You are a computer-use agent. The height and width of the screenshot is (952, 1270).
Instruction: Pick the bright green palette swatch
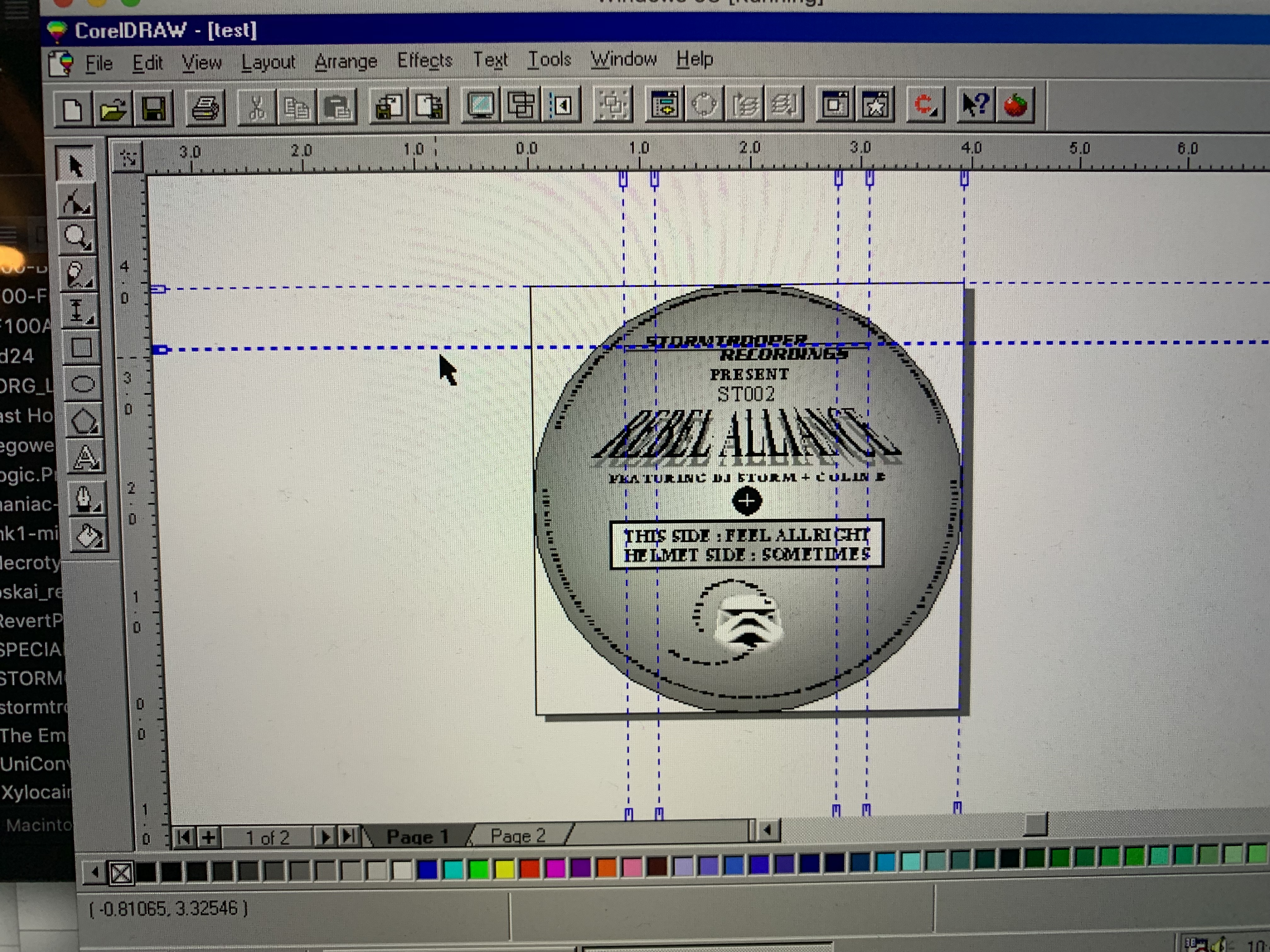(478, 870)
